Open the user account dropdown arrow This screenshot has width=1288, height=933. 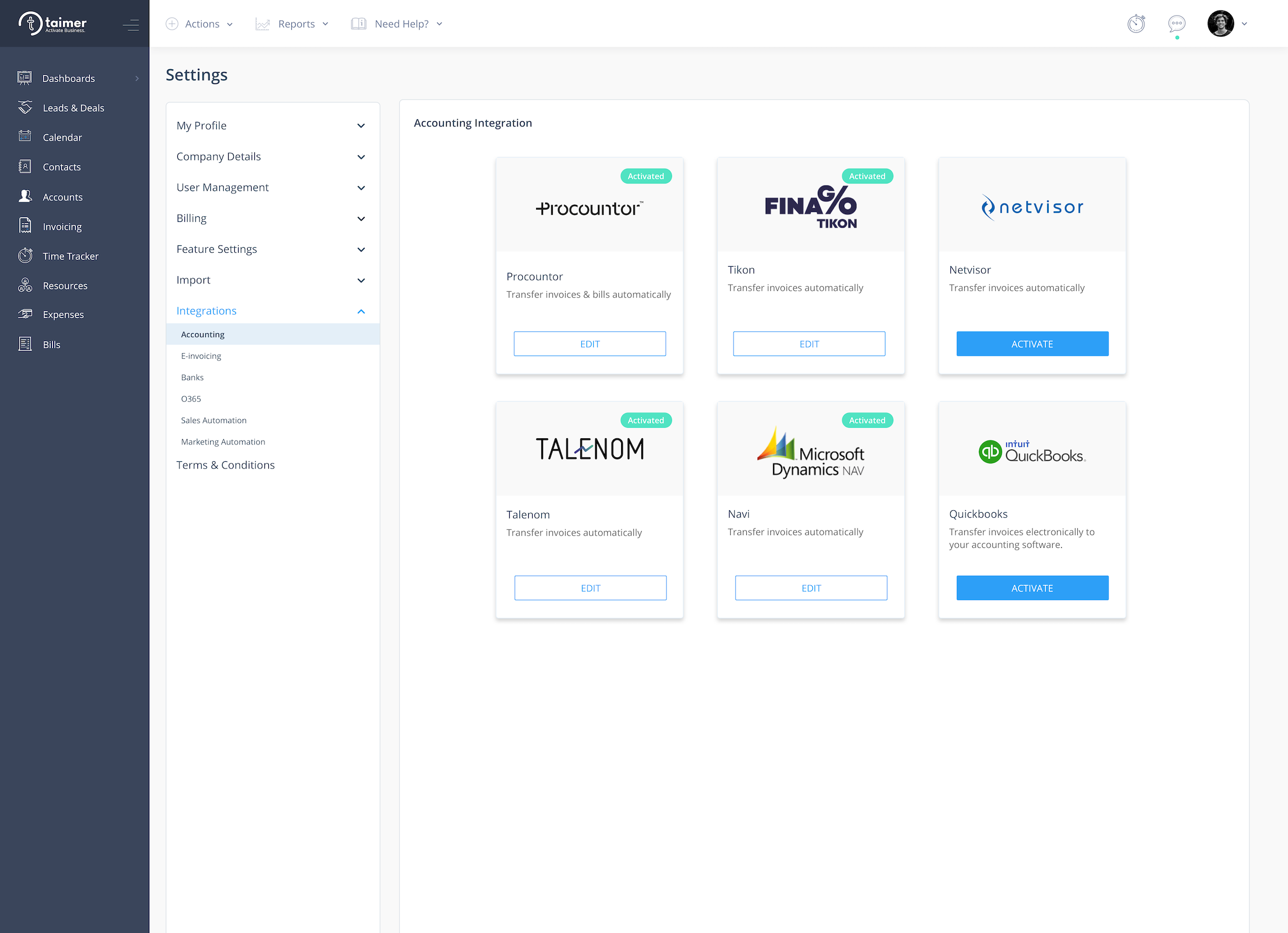pyautogui.click(x=1244, y=24)
